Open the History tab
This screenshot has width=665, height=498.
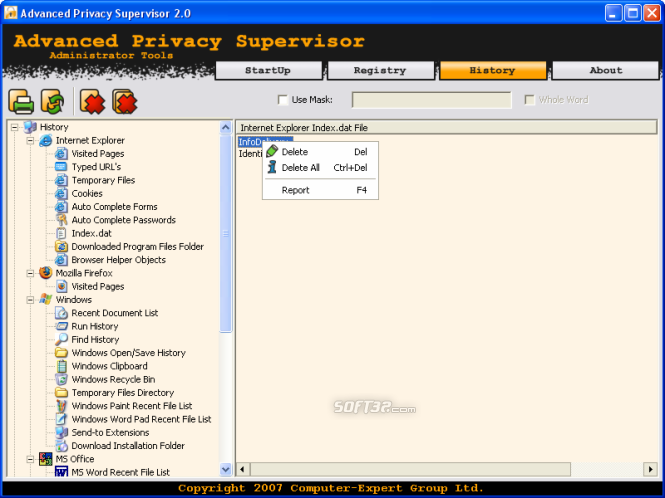pyautogui.click(x=493, y=70)
